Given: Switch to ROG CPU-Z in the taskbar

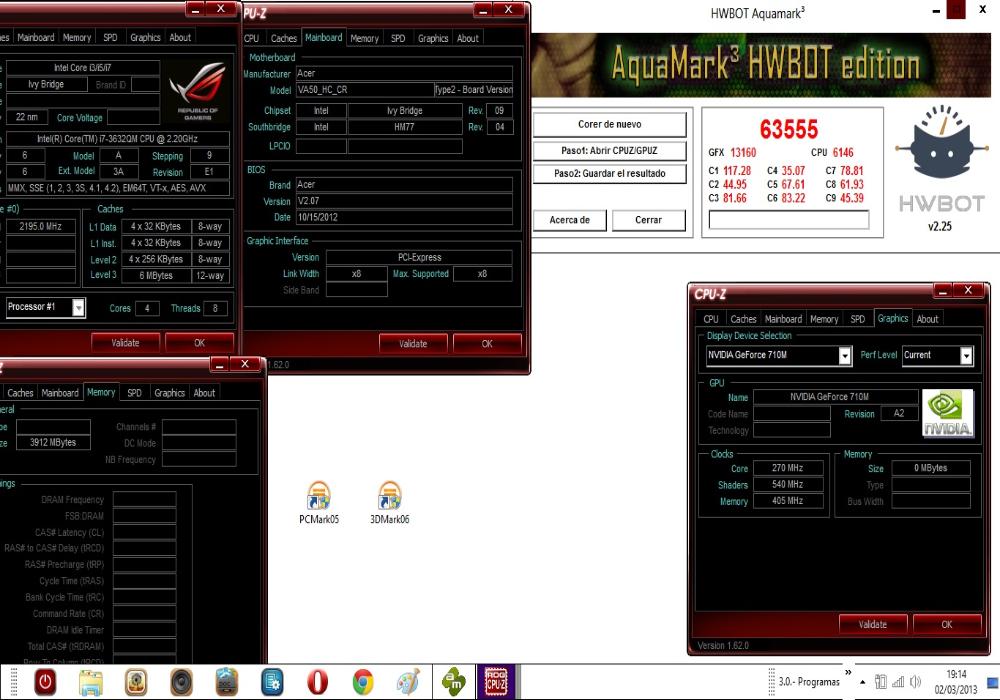Looking at the screenshot, I should pos(496,682).
